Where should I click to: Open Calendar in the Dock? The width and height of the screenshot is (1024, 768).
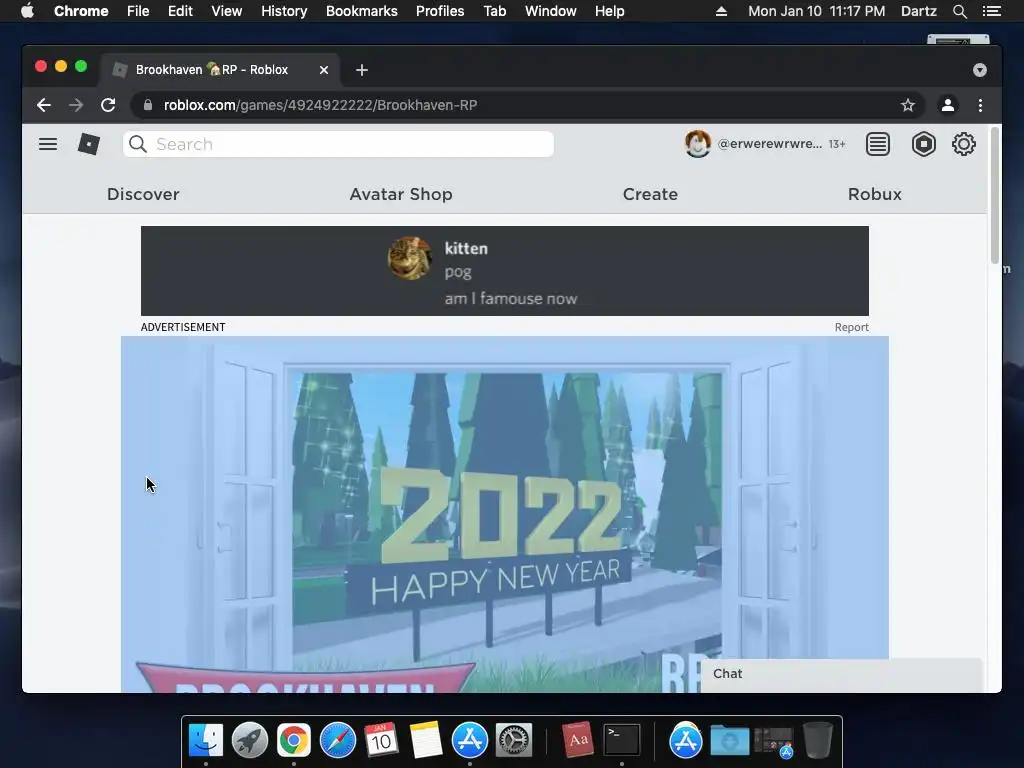pos(381,740)
